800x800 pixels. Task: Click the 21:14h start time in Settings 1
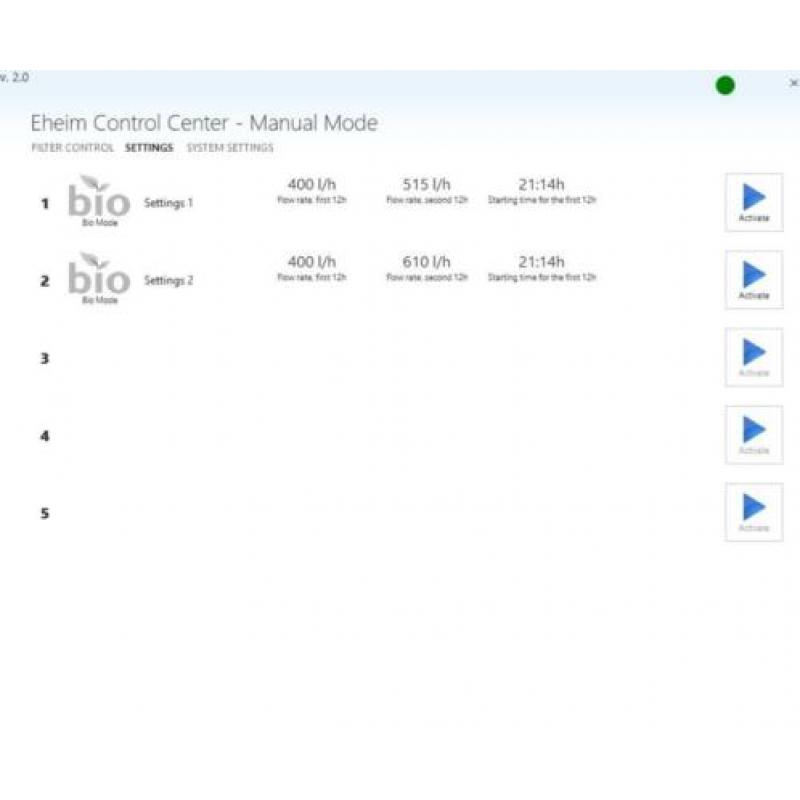[541, 184]
